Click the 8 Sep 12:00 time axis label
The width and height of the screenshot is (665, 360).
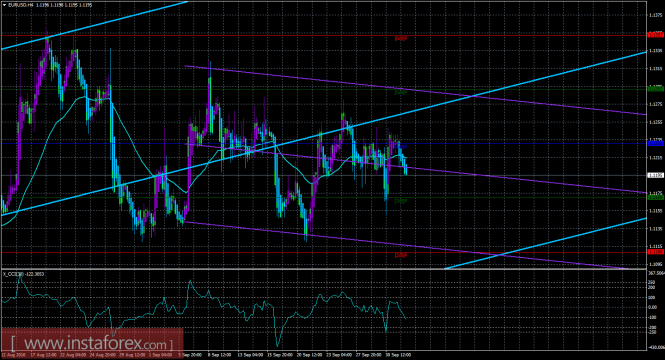click(219, 354)
